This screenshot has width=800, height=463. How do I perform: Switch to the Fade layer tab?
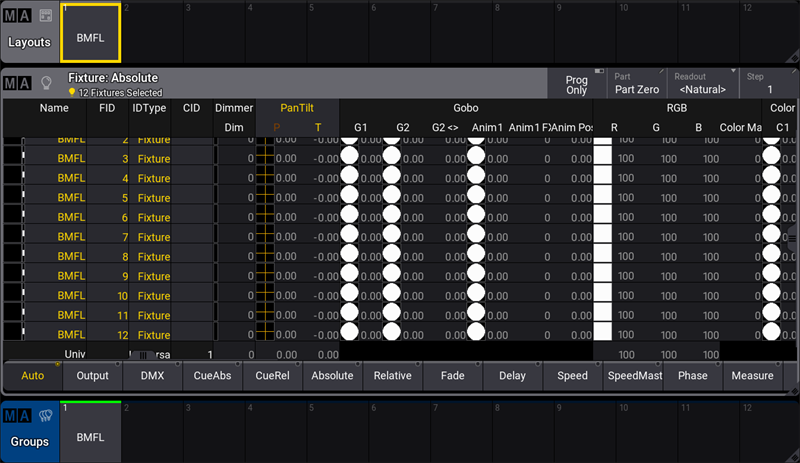point(452,376)
